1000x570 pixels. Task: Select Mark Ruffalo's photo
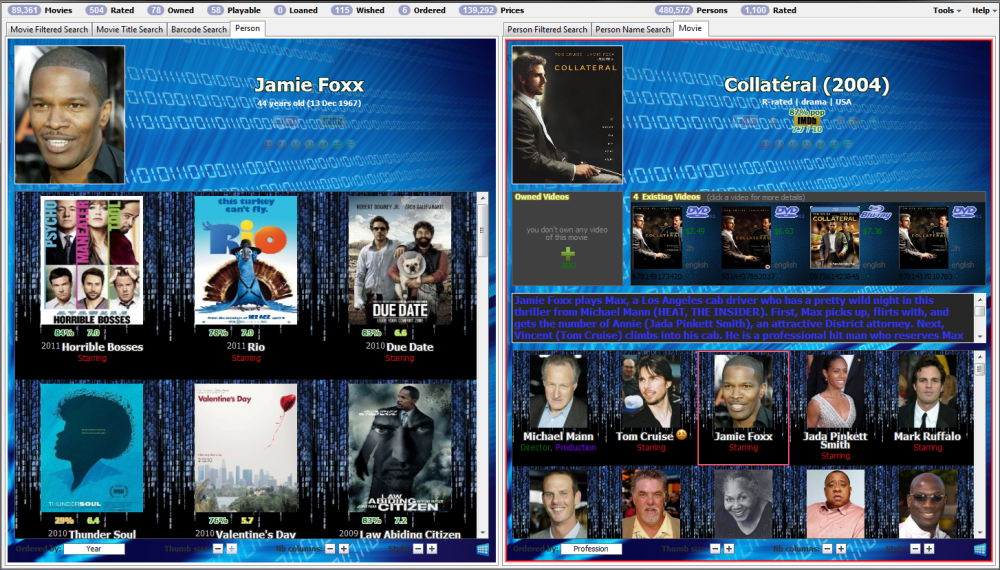point(928,391)
